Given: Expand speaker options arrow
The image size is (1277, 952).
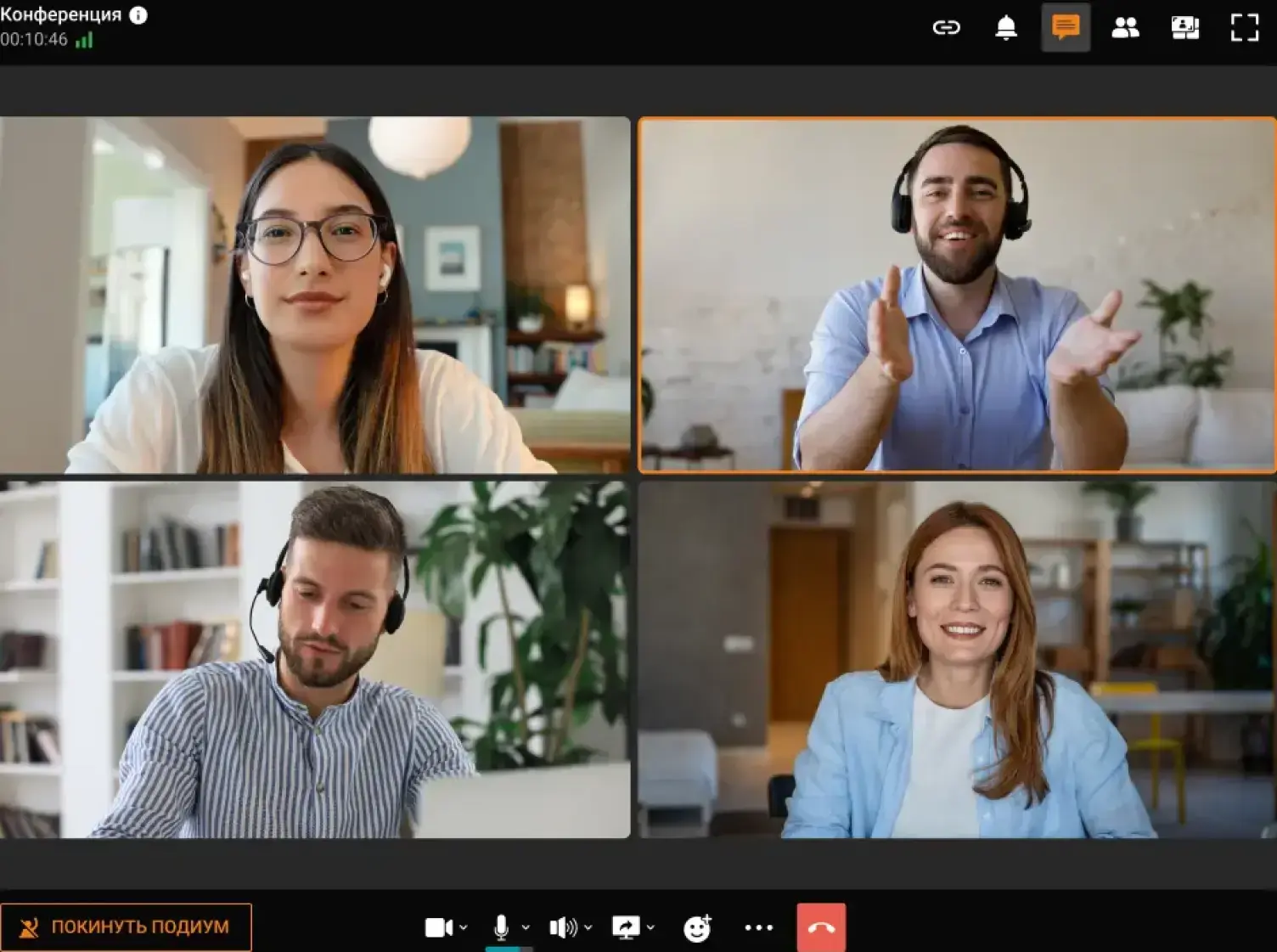Looking at the screenshot, I should tap(588, 927).
